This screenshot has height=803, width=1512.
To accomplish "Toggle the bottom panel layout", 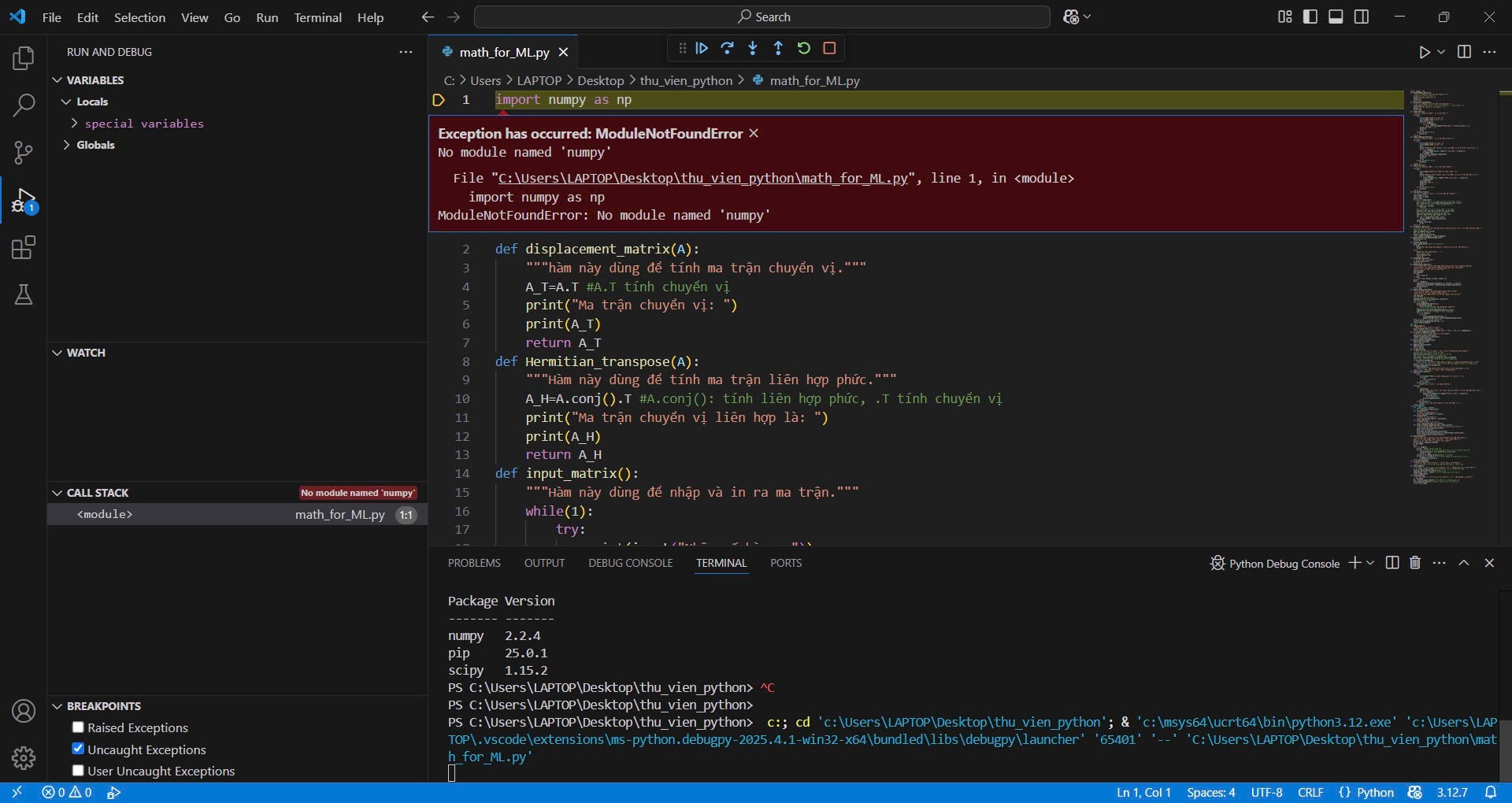I will 1336,17.
